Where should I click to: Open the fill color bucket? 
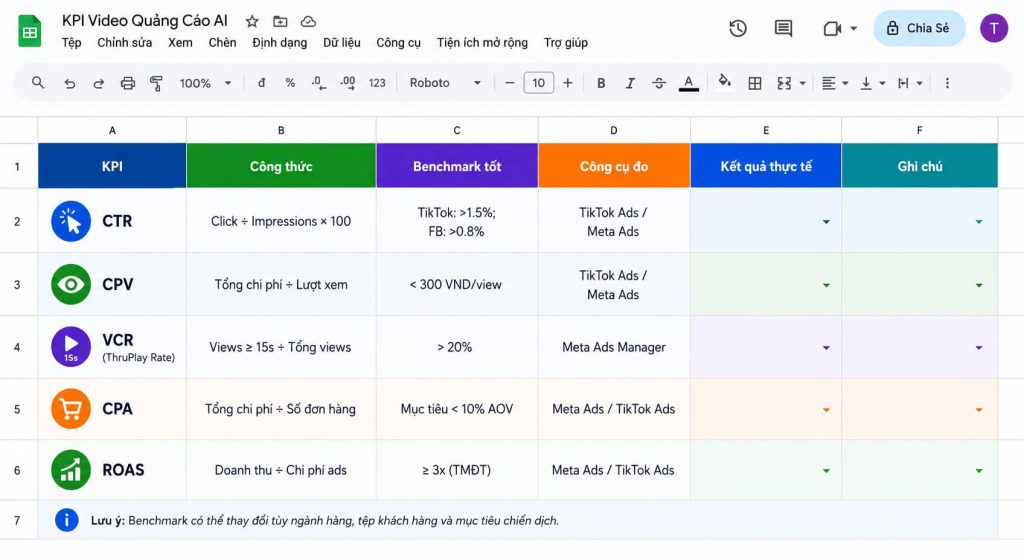point(724,82)
